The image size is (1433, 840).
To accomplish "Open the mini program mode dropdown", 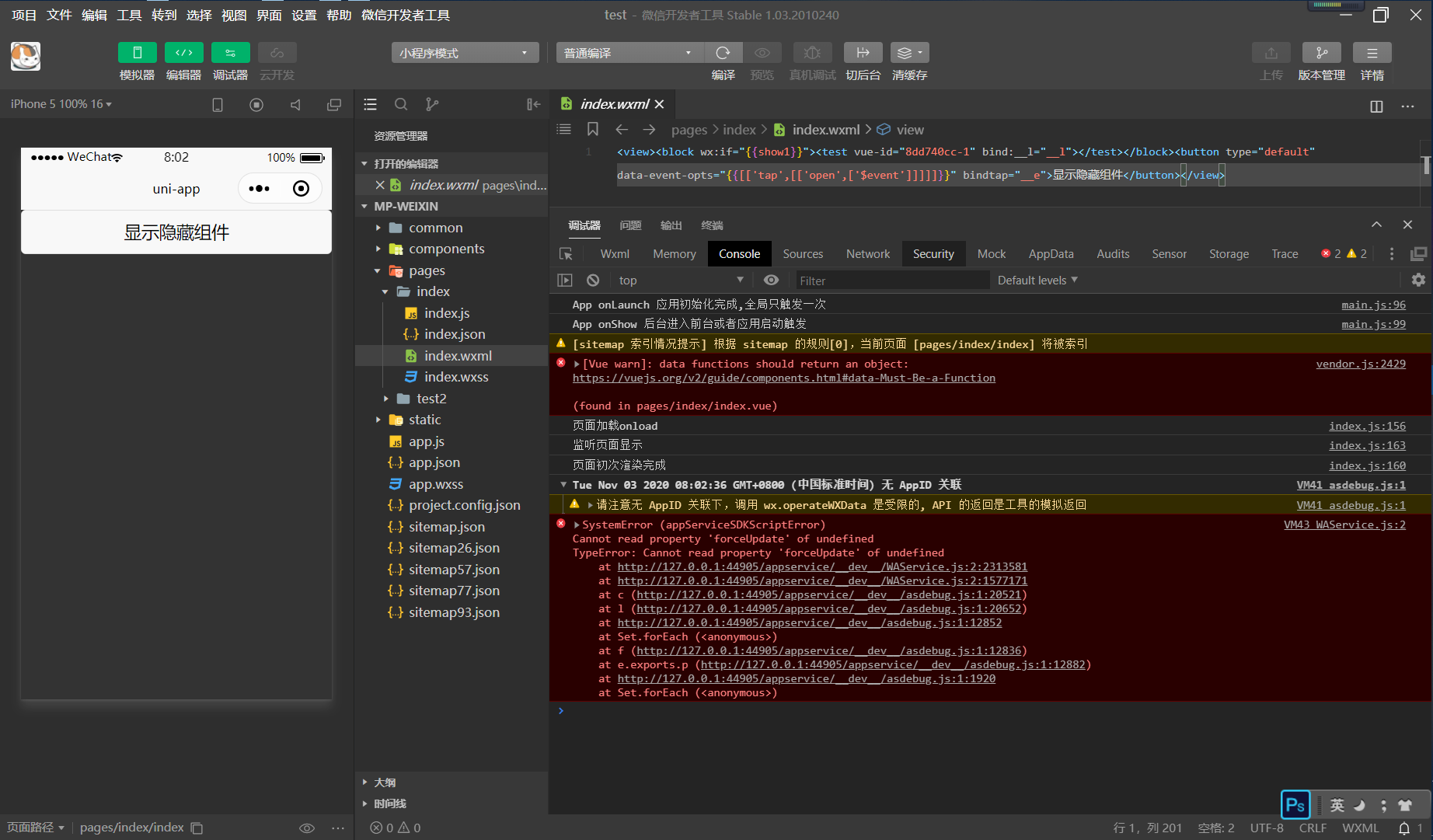I will [x=465, y=53].
